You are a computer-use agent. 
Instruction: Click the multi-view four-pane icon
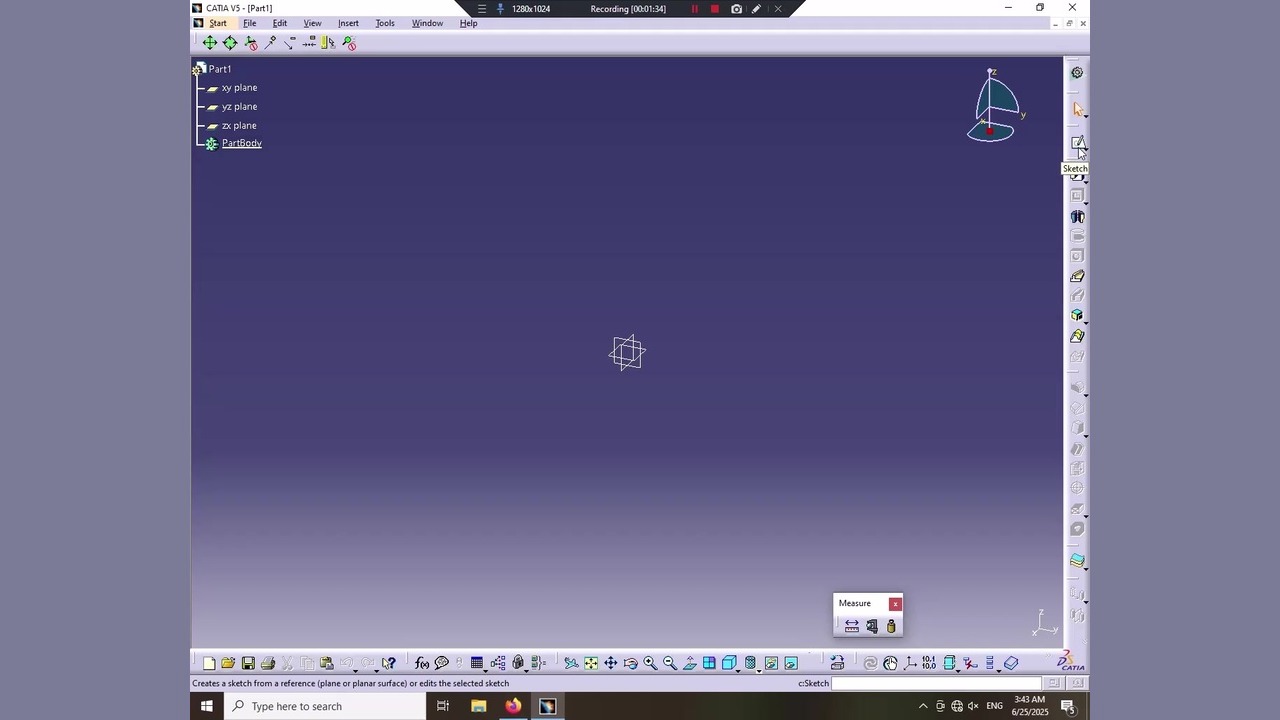tap(709, 663)
